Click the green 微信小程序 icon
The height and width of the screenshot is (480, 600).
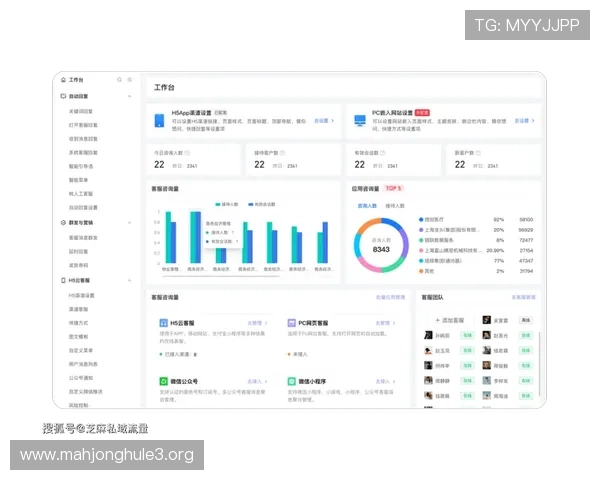(x=291, y=381)
